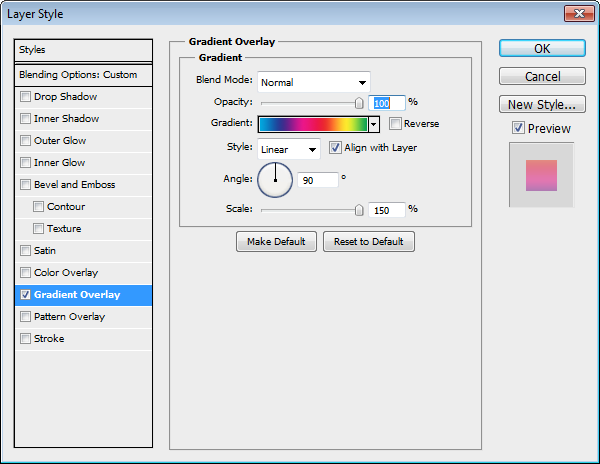Viewport: 600px width, 464px height.
Task: Click the Angle value input field
Action: 317,180
